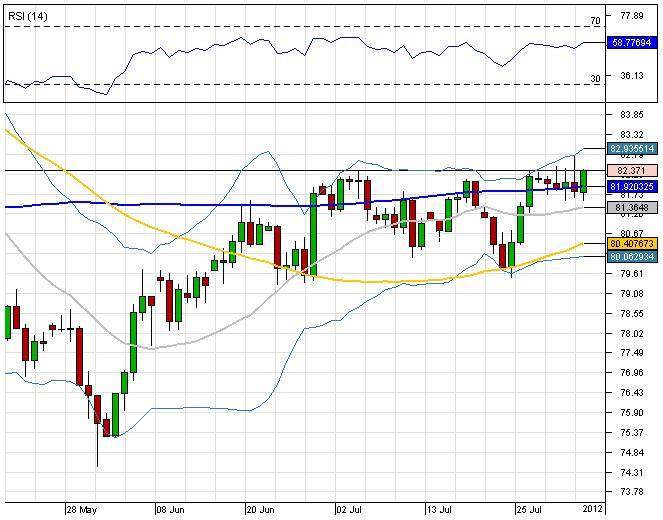Click the 76.96 price axis label
663x520 pixels.
click(x=631, y=373)
